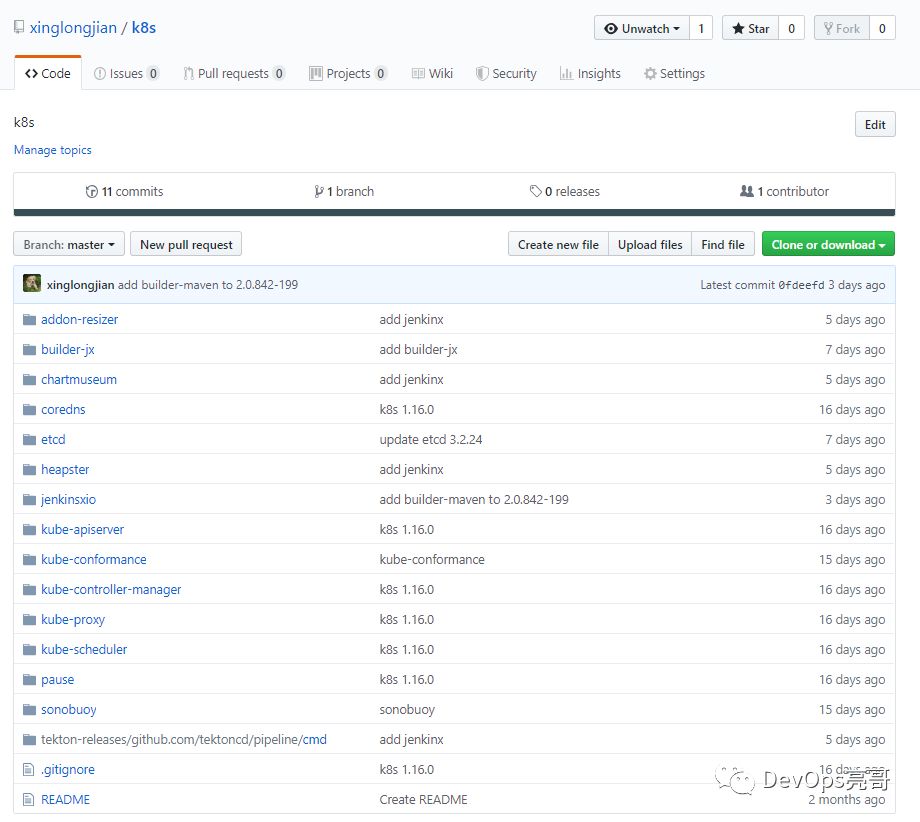The height and width of the screenshot is (822, 920).
Task: Click the heapster folder icon
Action: (x=29, y=469)
